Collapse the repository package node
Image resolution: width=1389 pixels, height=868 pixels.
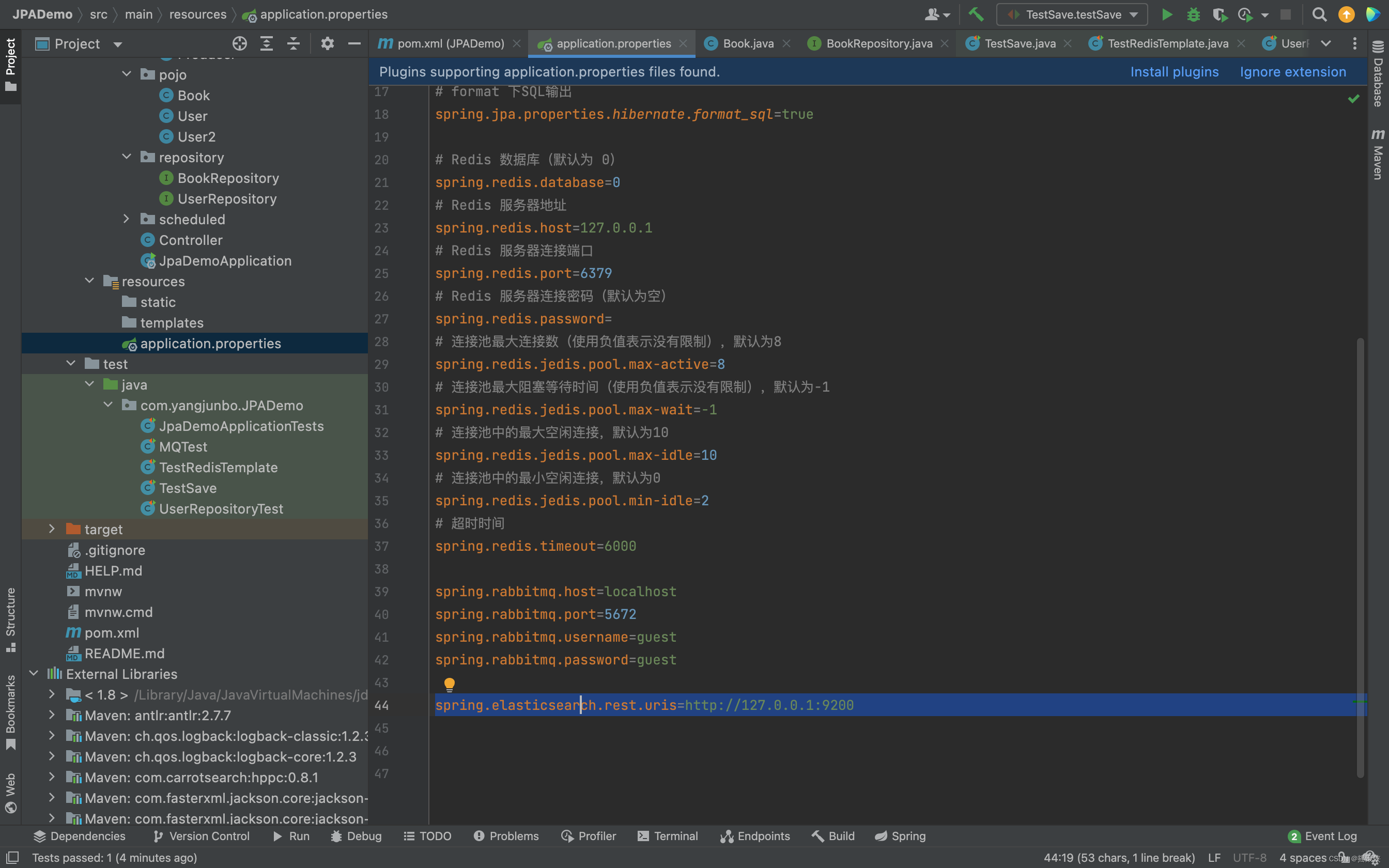pos(126,157)
